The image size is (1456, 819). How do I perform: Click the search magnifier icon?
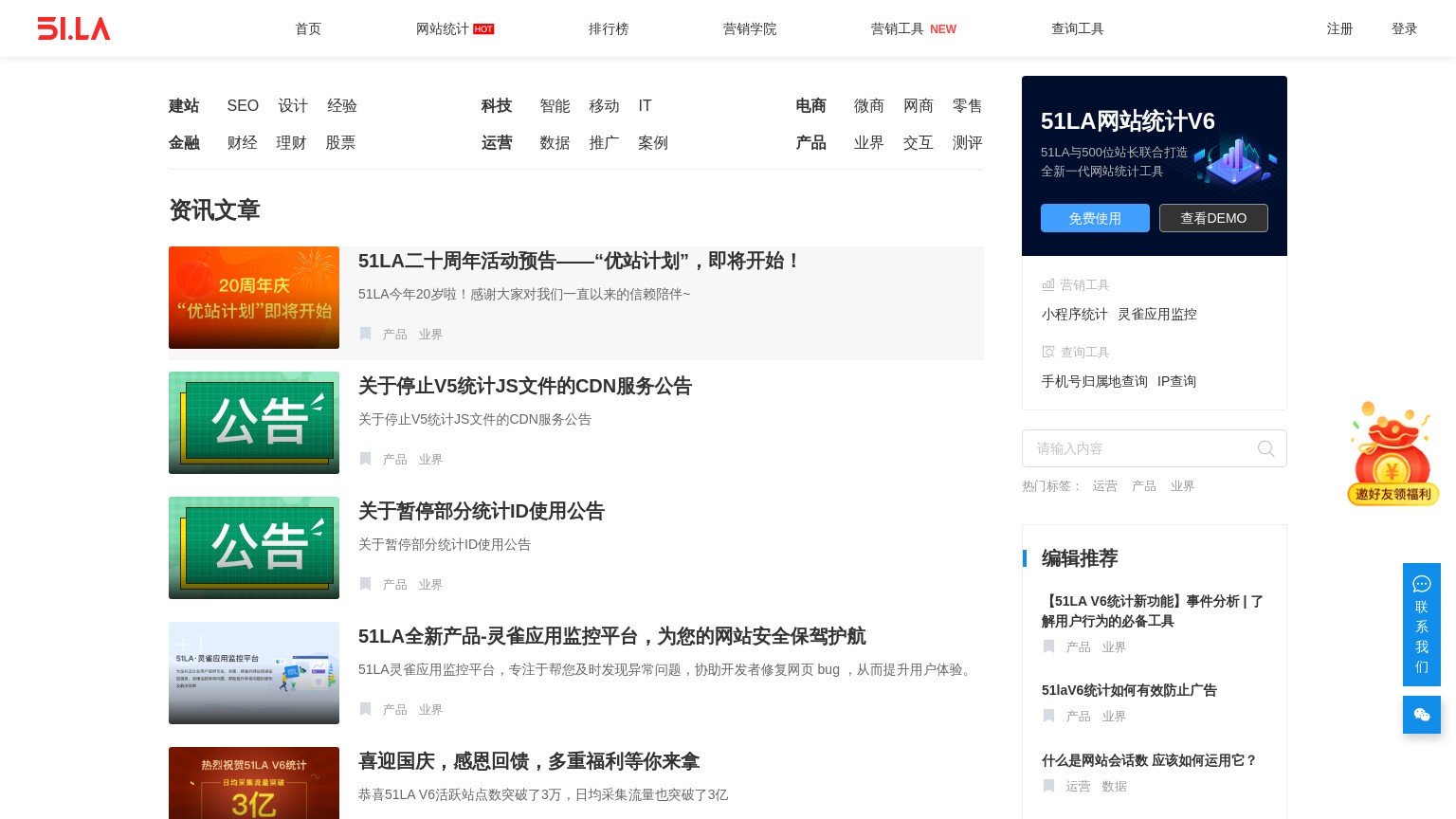pyautogui.click(x=1265, y=448)
